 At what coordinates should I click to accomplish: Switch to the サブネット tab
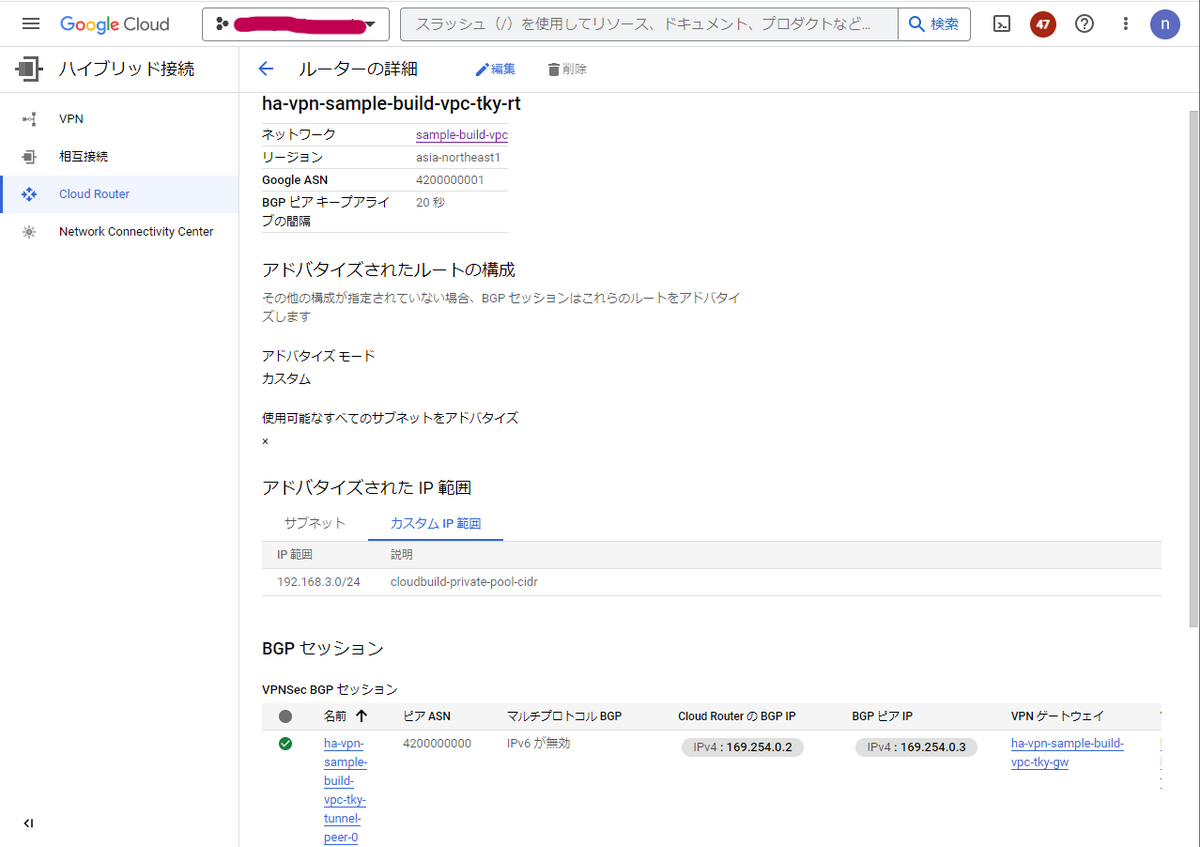[x=314, y=523]
